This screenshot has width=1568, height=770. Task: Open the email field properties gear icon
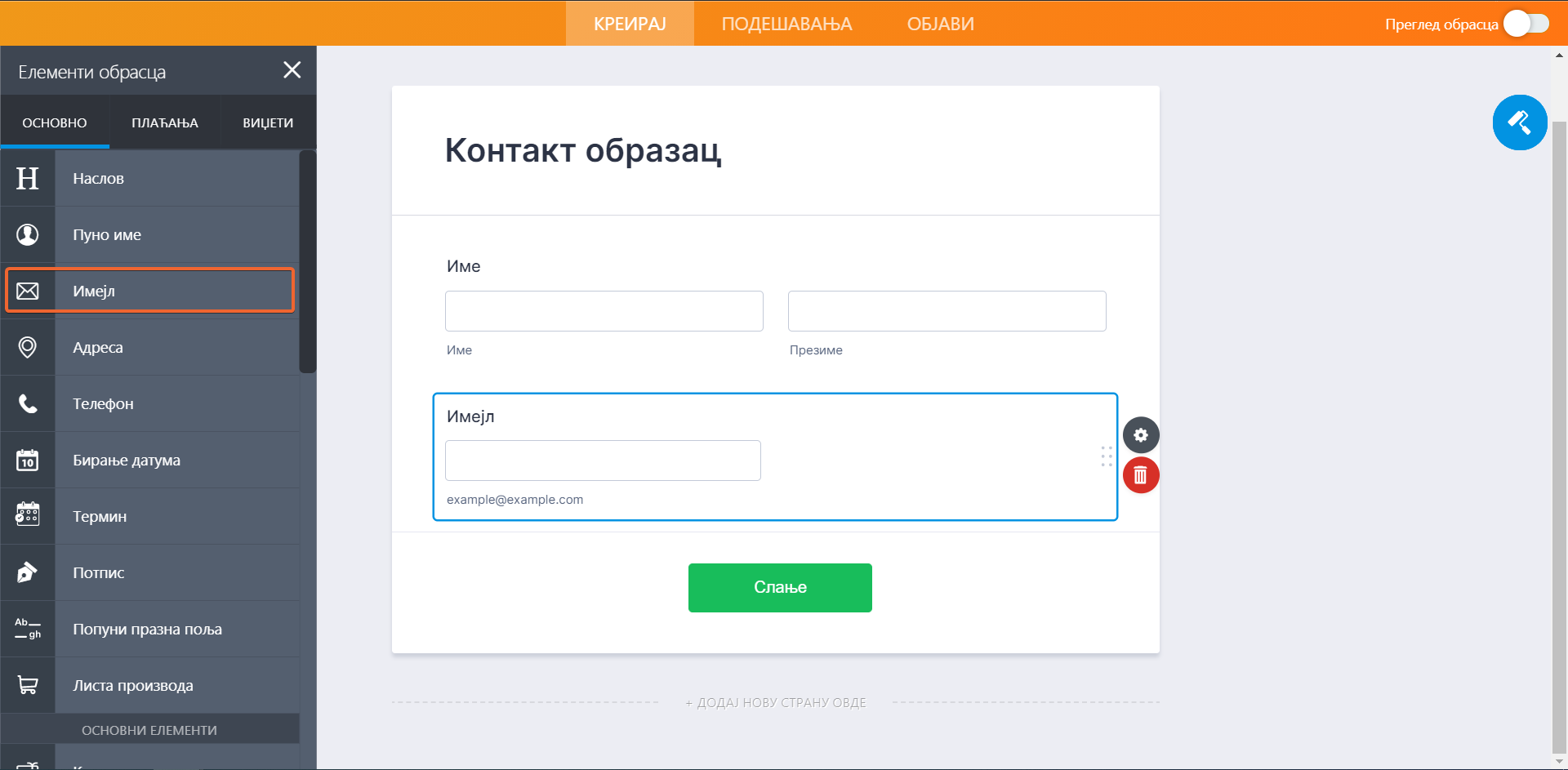pyautogui.click(x=1141, y=434)
